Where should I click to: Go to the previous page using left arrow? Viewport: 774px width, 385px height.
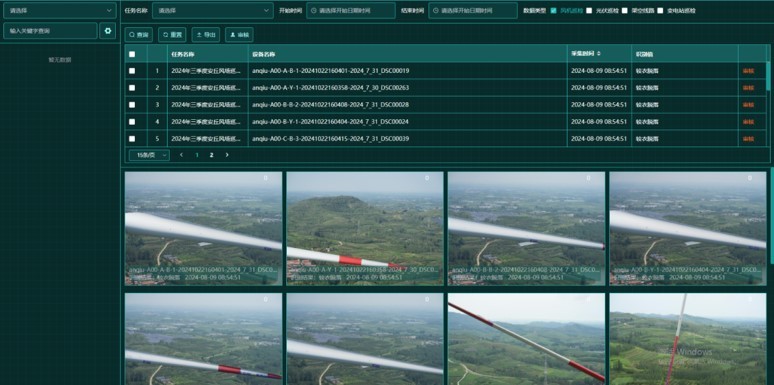point(181,155)
